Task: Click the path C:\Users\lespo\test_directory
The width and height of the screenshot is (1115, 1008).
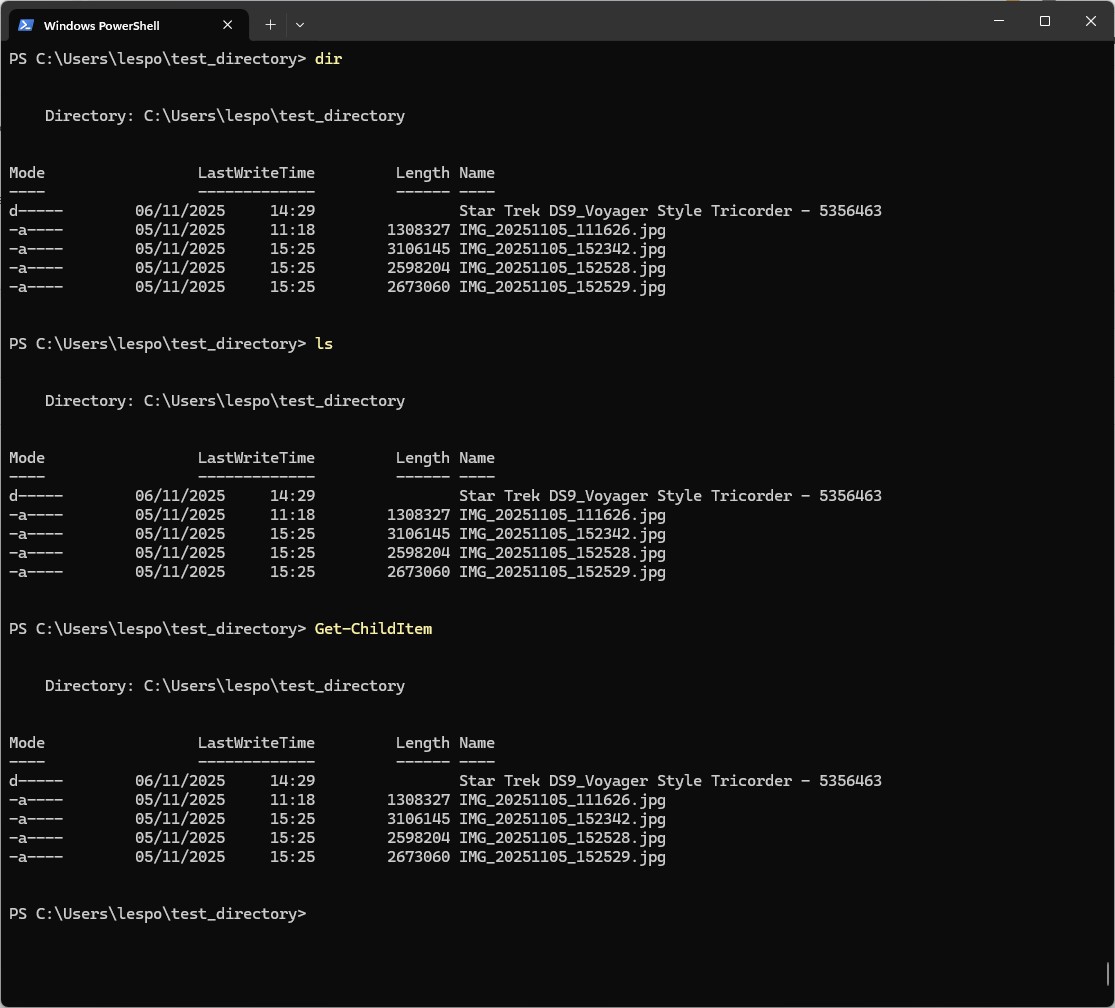Action: click(x=275, y=115)
